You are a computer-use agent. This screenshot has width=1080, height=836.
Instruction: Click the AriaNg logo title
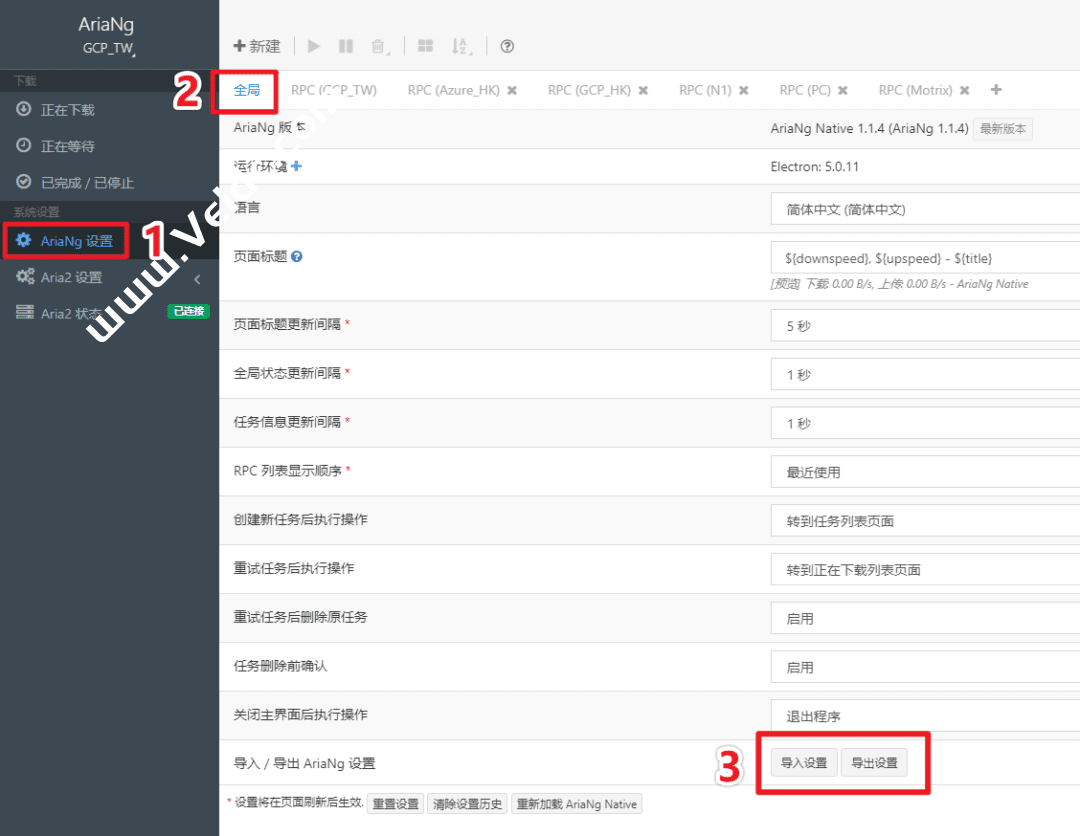coord(106,24)
